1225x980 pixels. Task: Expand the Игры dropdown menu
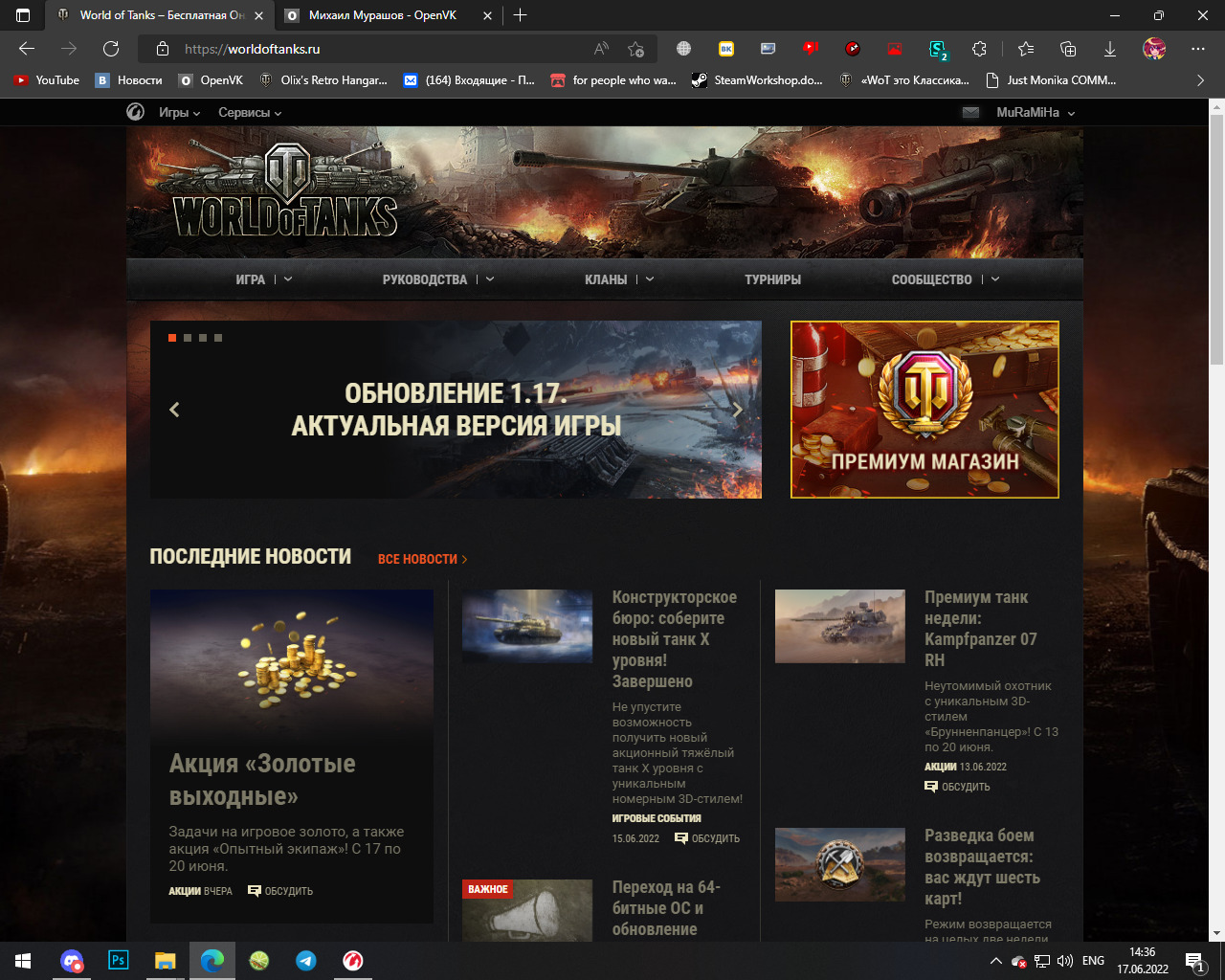tap(179, 112)
